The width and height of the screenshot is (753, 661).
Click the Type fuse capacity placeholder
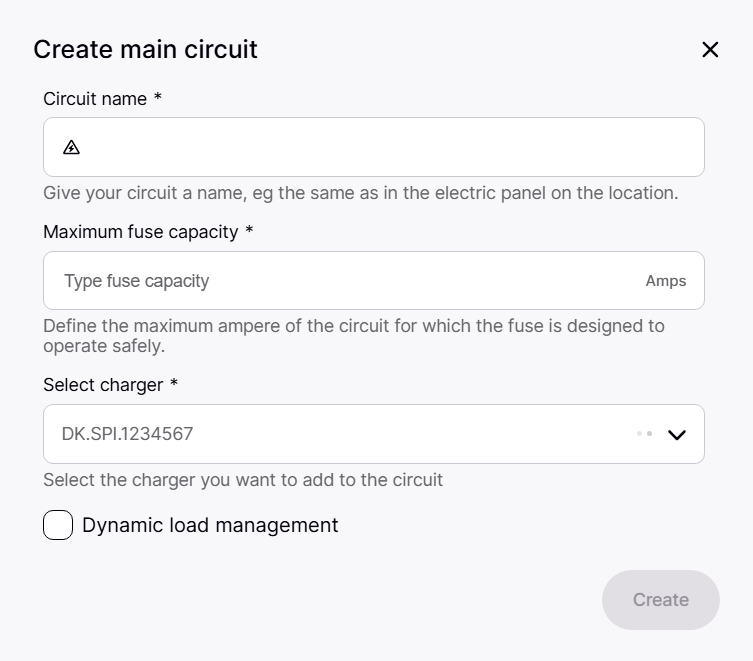click(x=137, y=281)
